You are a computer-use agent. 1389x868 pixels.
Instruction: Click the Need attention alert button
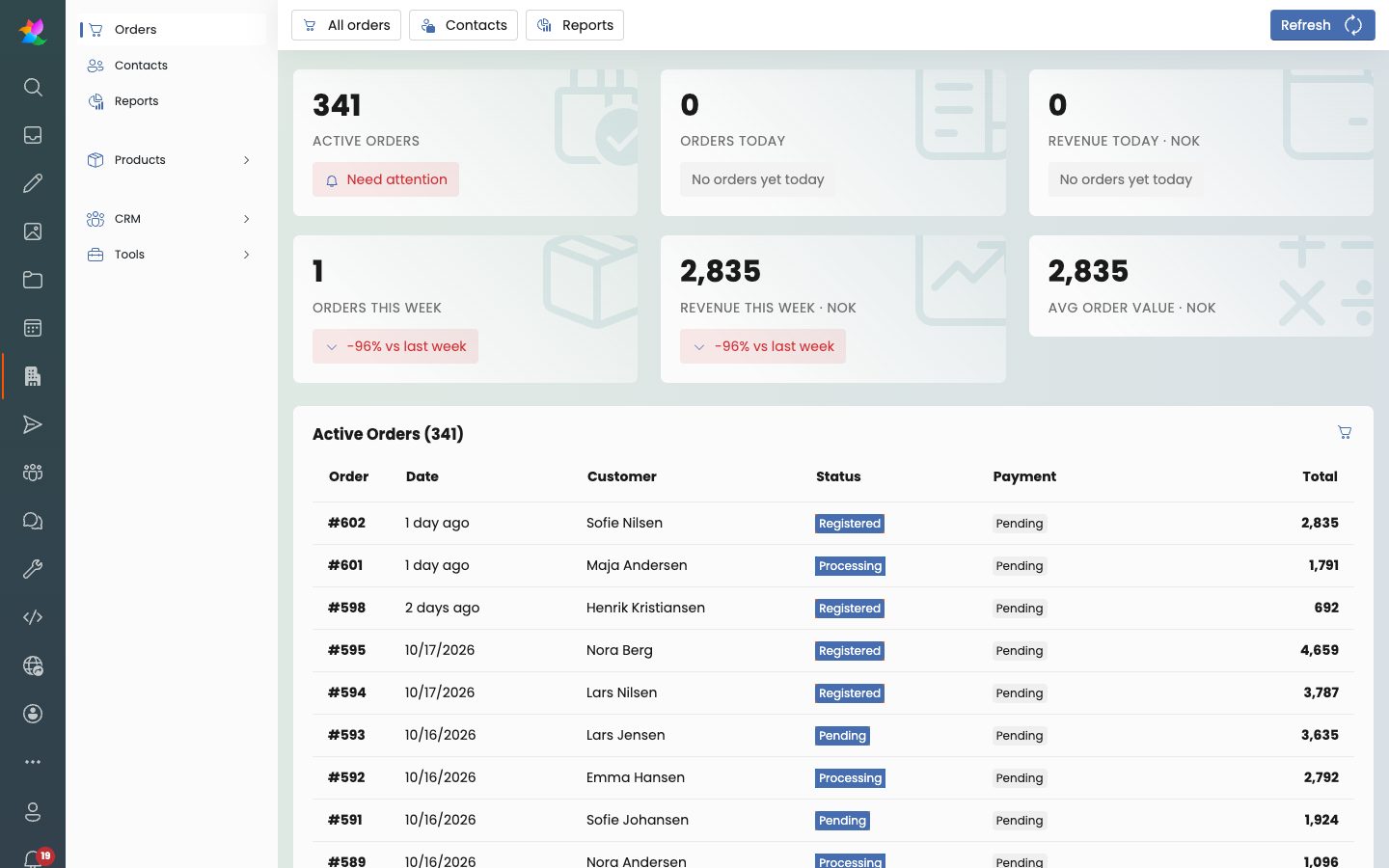coord(386,179)
